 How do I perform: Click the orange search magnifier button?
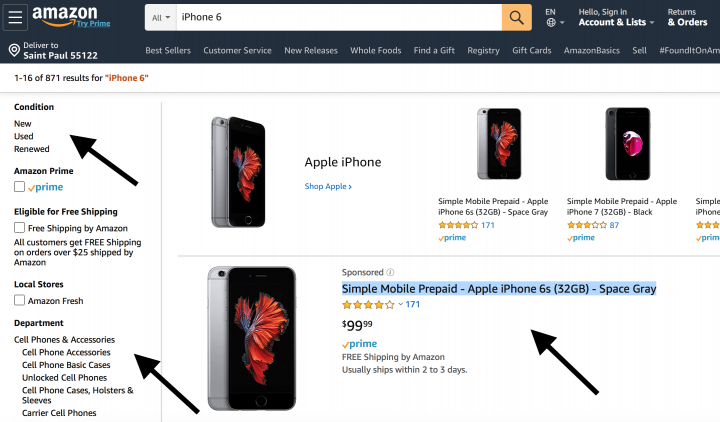[516, 18]
